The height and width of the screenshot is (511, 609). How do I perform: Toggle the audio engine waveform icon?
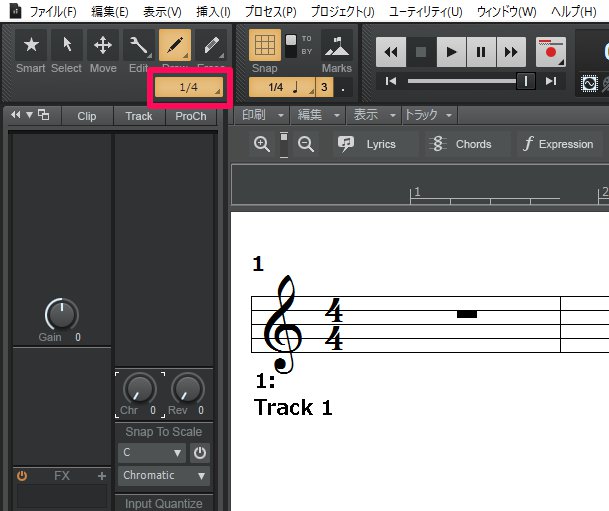point(589,83)
